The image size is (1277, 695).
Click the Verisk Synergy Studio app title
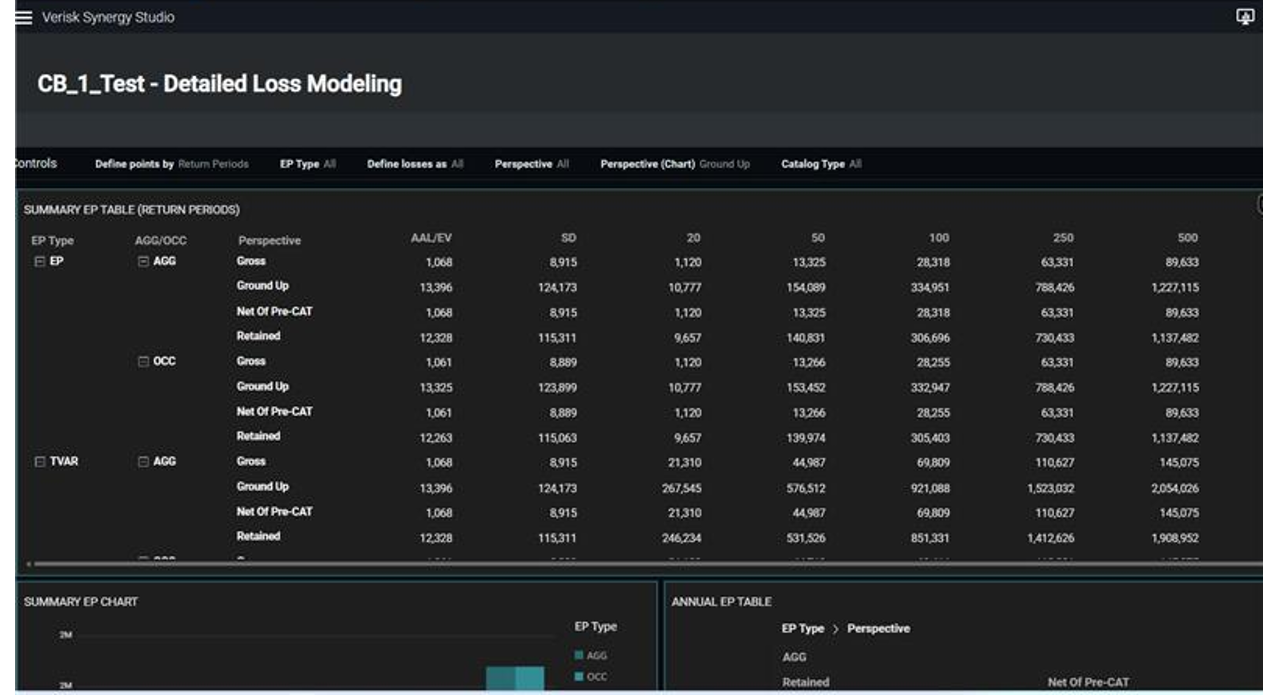click(108, 17)
